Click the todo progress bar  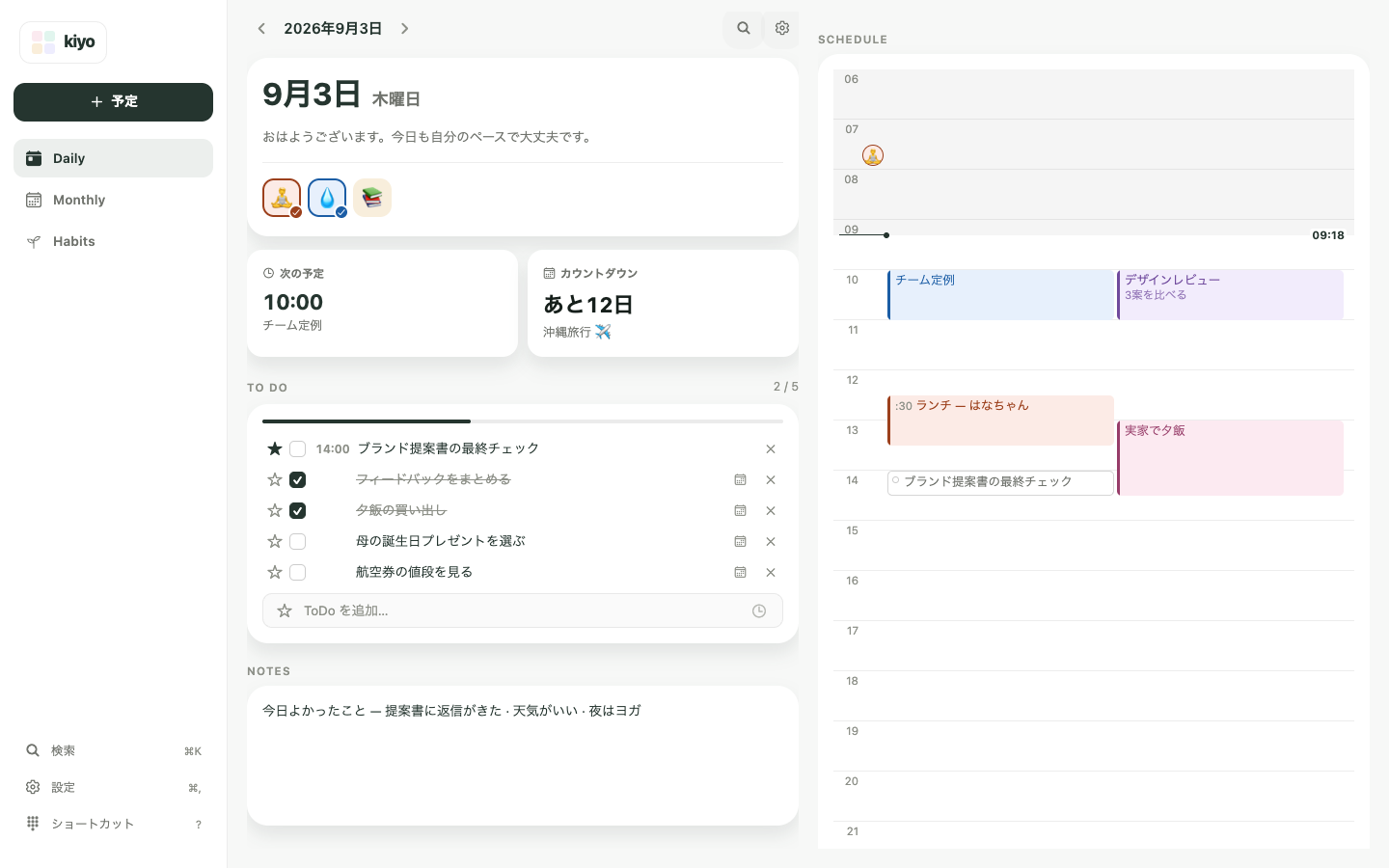coord(523,421)
